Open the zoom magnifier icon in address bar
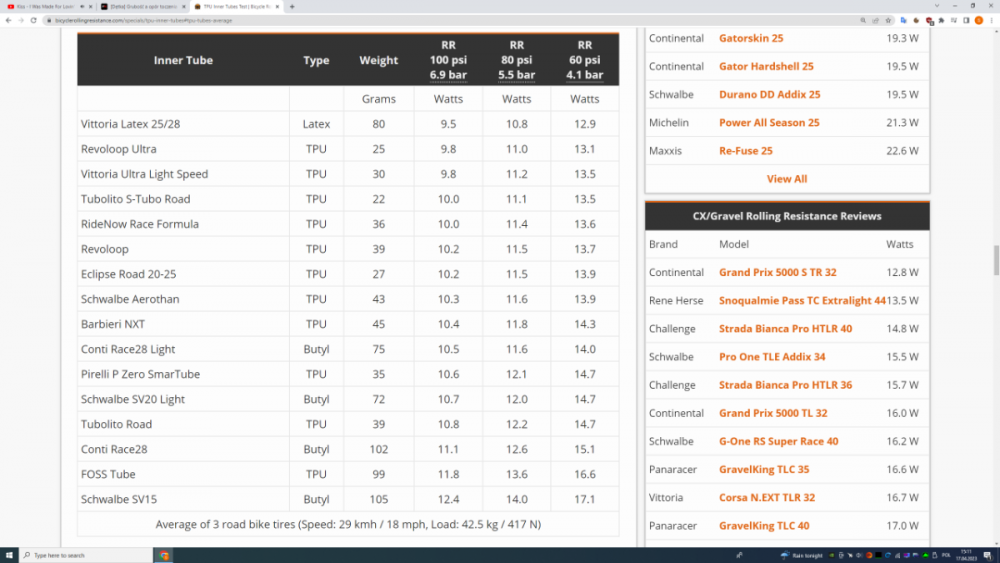Viewport: 1000px width, 563px height. click(863, 20)
